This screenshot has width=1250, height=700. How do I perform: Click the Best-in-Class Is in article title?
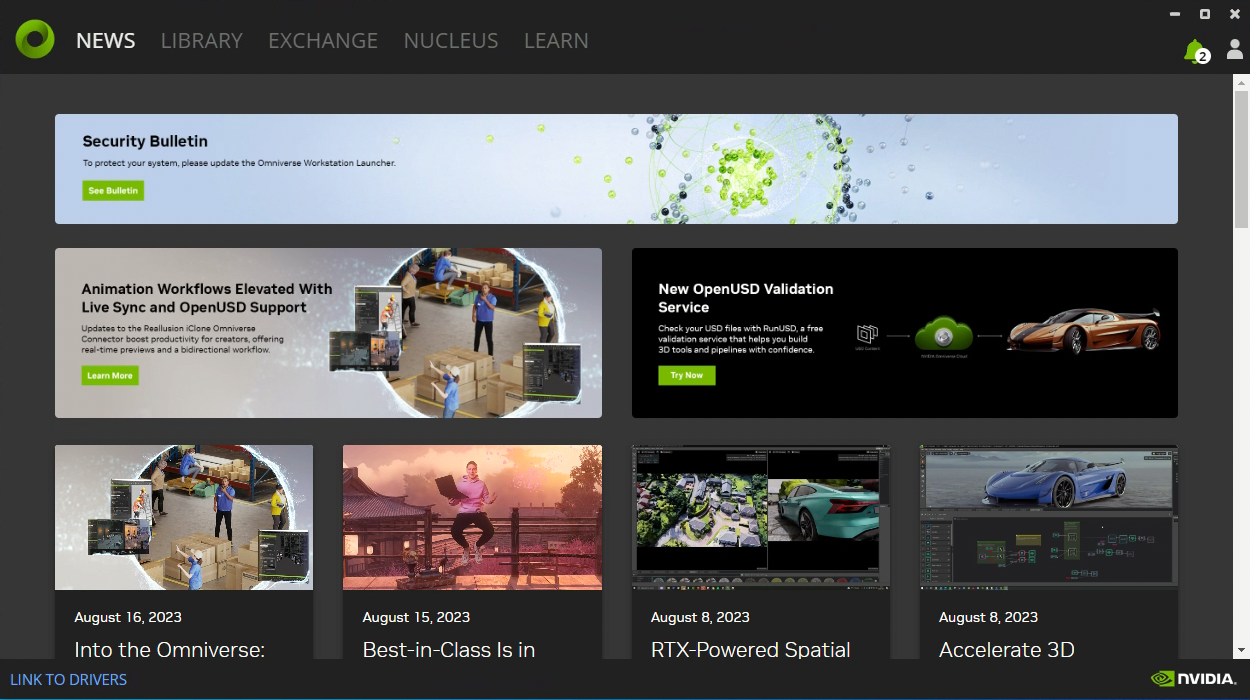[449, 650]
